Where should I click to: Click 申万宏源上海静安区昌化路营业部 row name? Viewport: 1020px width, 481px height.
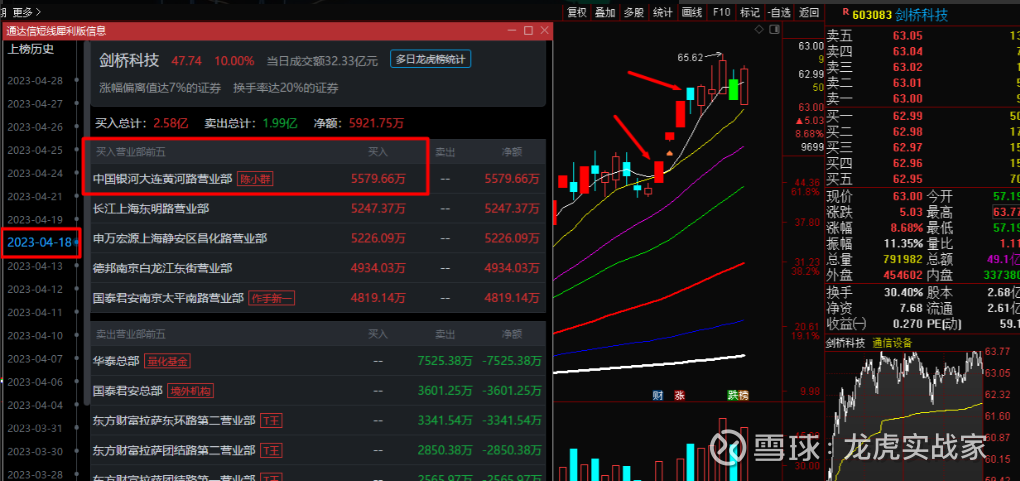[180, 238]
